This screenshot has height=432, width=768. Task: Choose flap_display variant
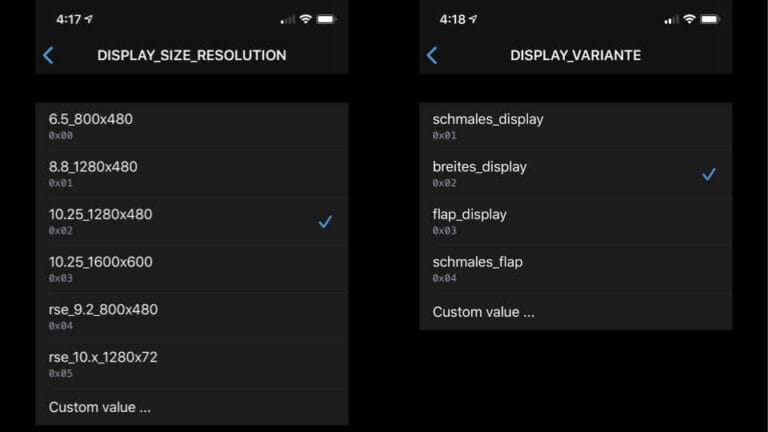click(574, 221)
